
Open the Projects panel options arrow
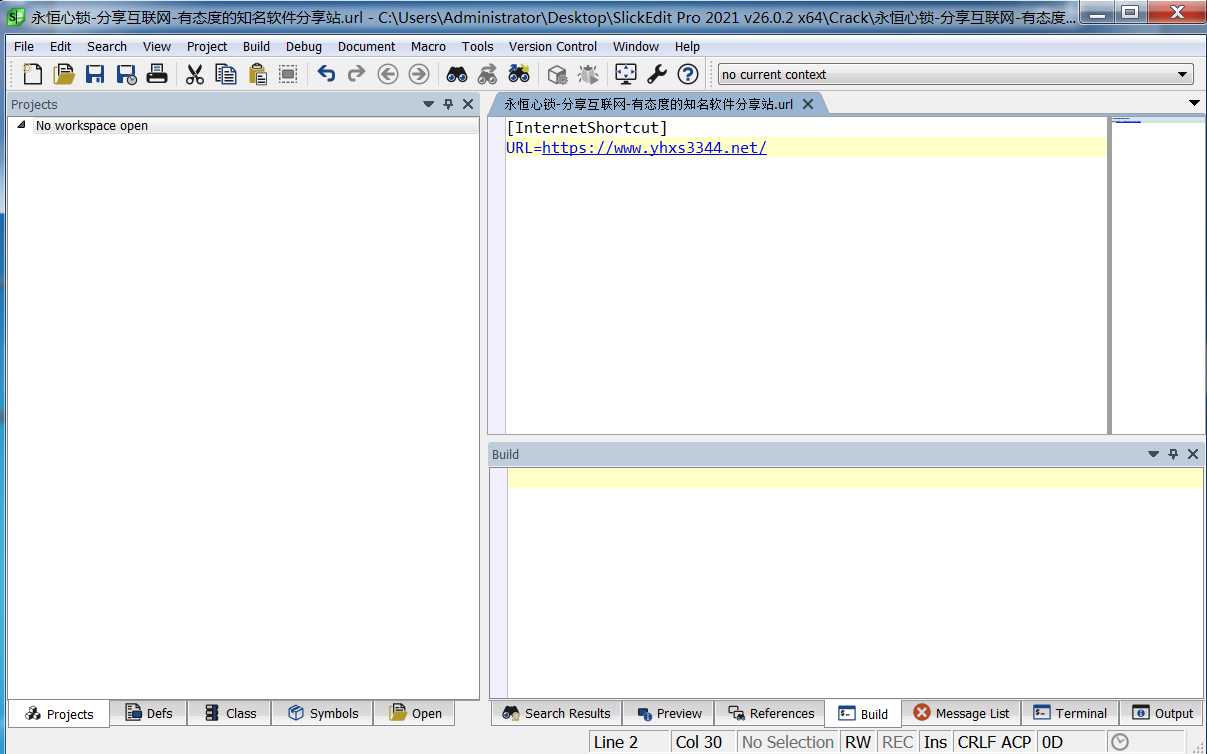tap(429, 104)
